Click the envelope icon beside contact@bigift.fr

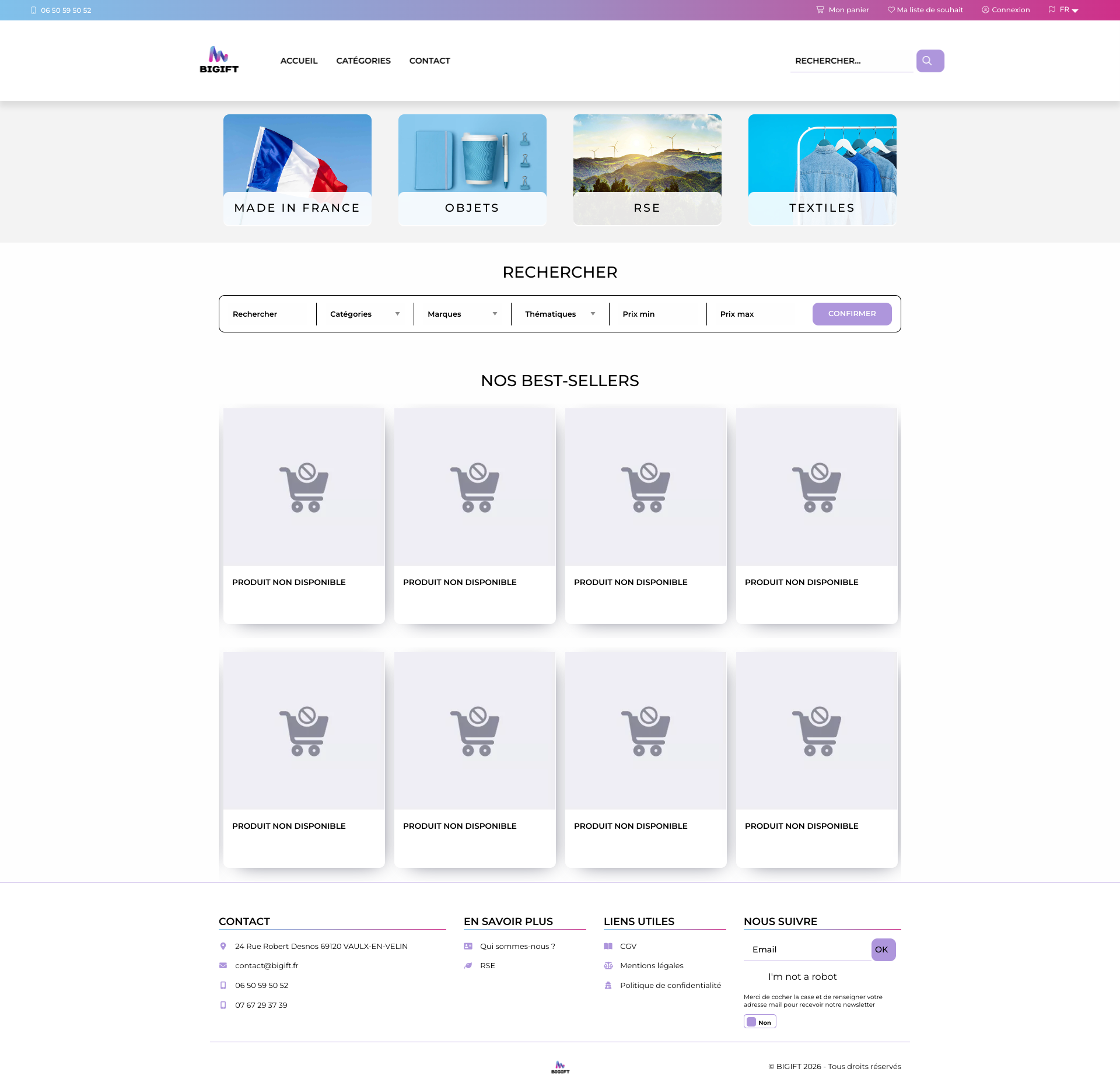223,965
